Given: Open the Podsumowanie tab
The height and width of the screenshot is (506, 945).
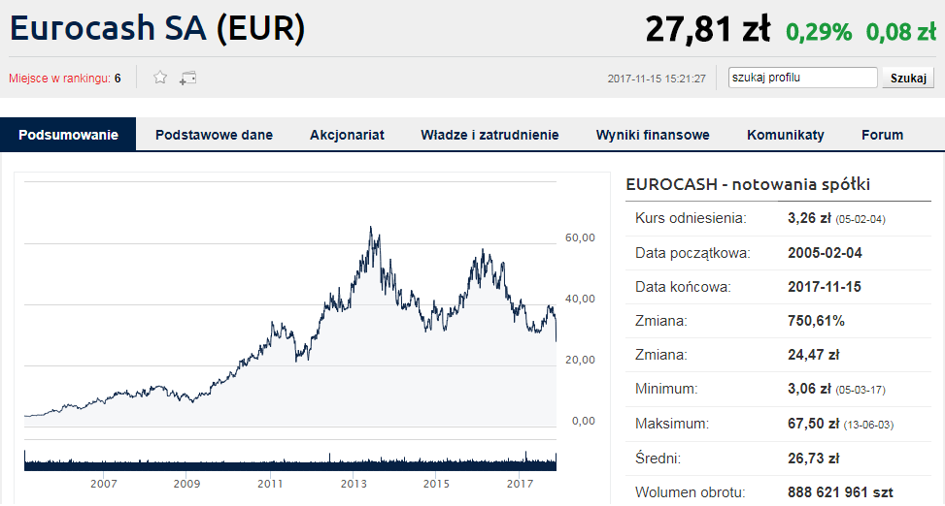Looking at the screenshot, I should 68,135.
